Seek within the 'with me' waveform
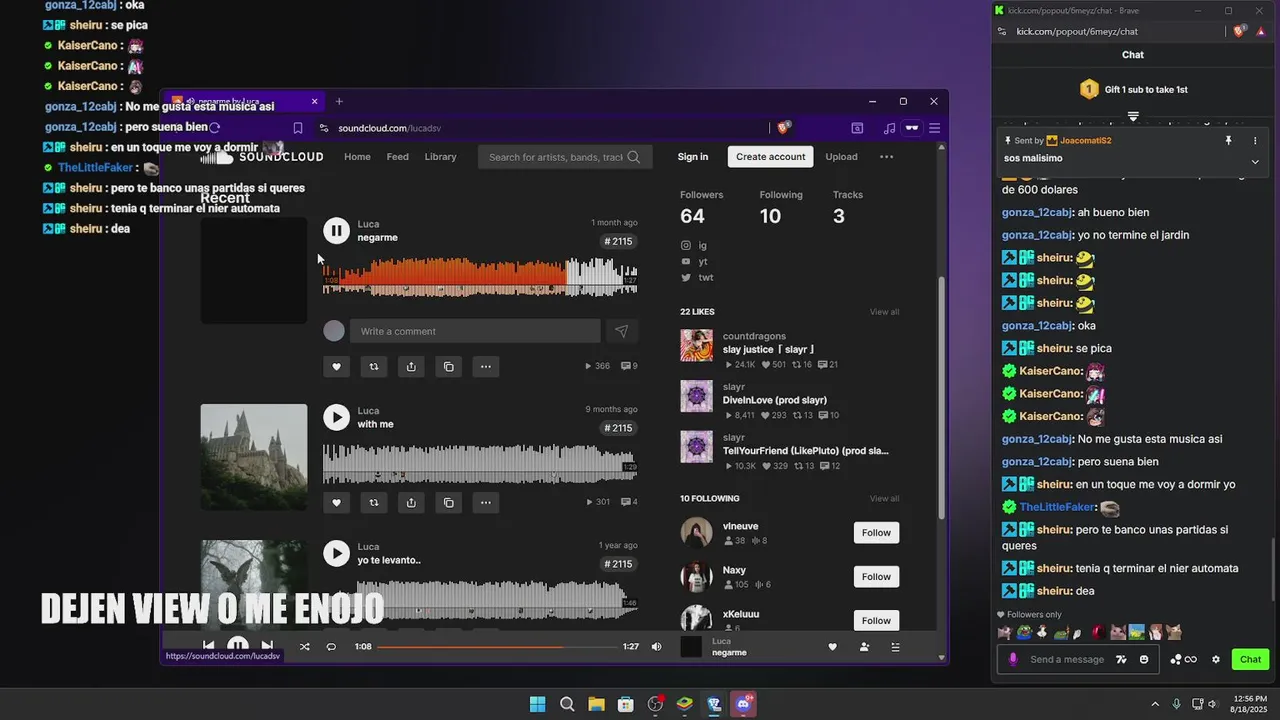The height and width of the screenshot is (720, 1280). tap(480, 463)
